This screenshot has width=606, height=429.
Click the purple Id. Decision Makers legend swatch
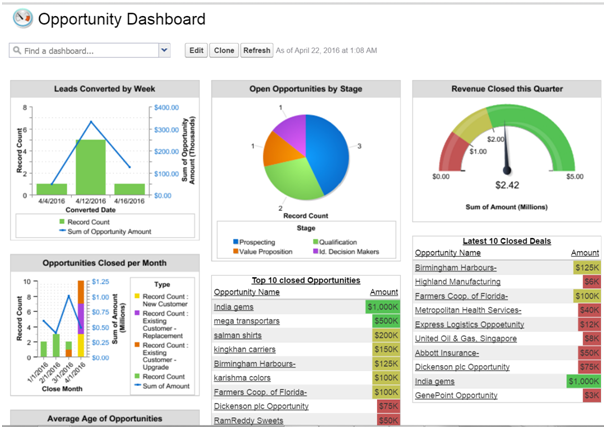click(315, 251)
